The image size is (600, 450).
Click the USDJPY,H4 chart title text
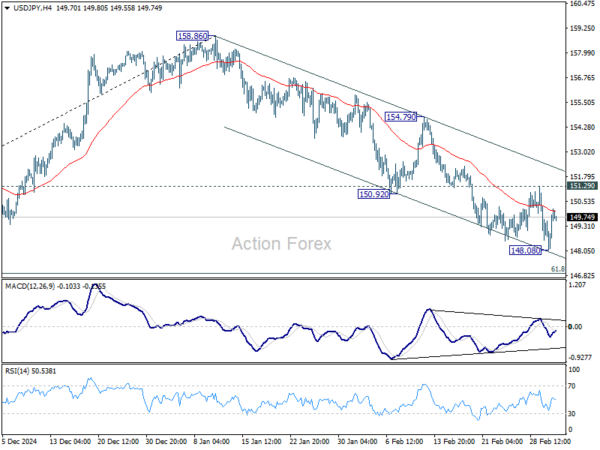coord(33,8)
